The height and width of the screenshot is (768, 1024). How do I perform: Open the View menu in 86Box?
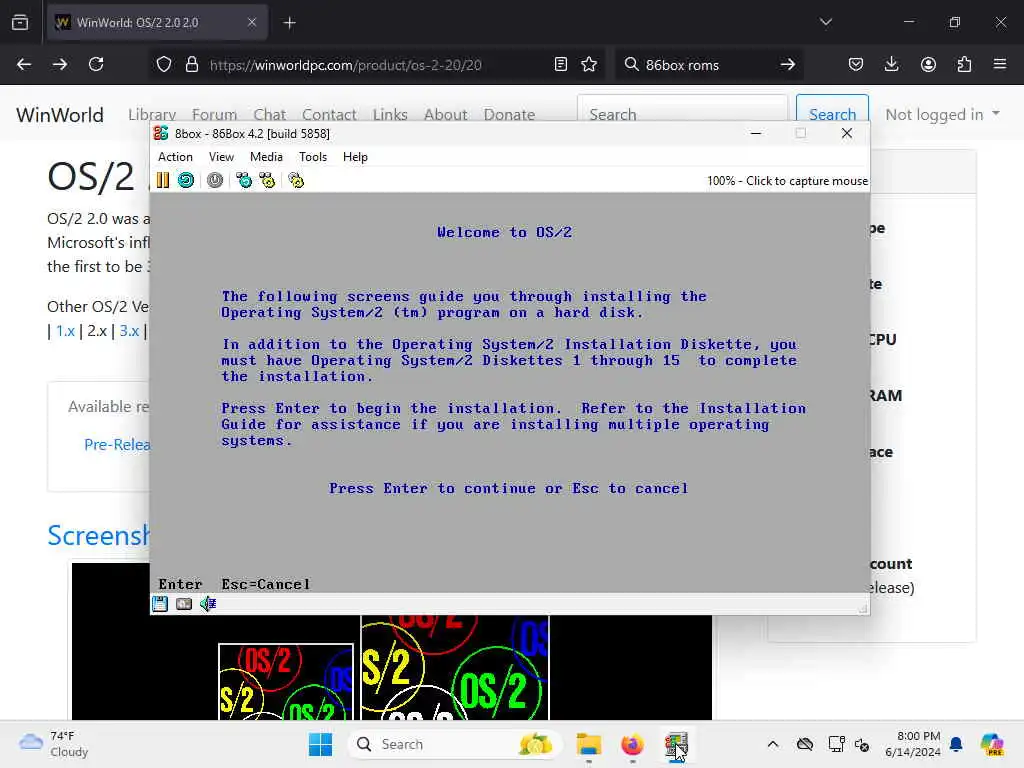coord(221,157)
